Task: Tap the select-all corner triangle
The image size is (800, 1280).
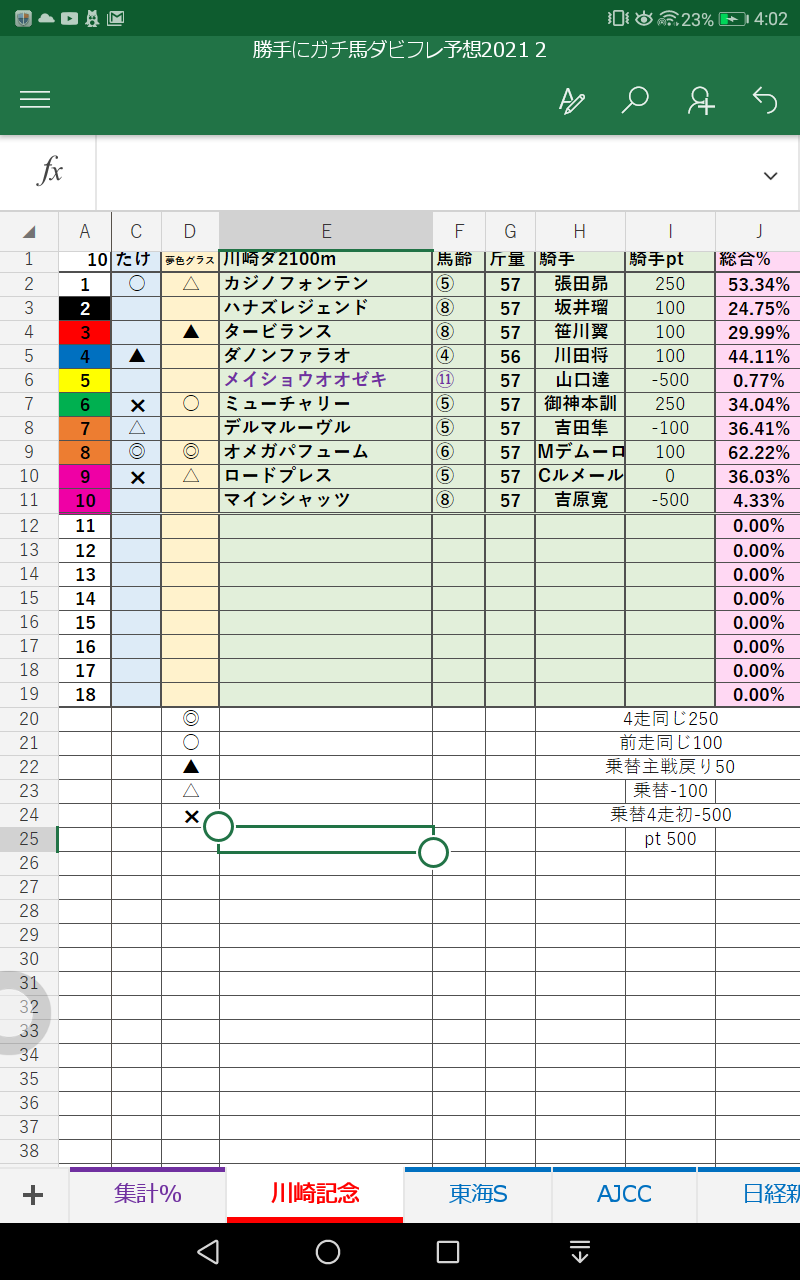Action: click(x=29, y=231)
